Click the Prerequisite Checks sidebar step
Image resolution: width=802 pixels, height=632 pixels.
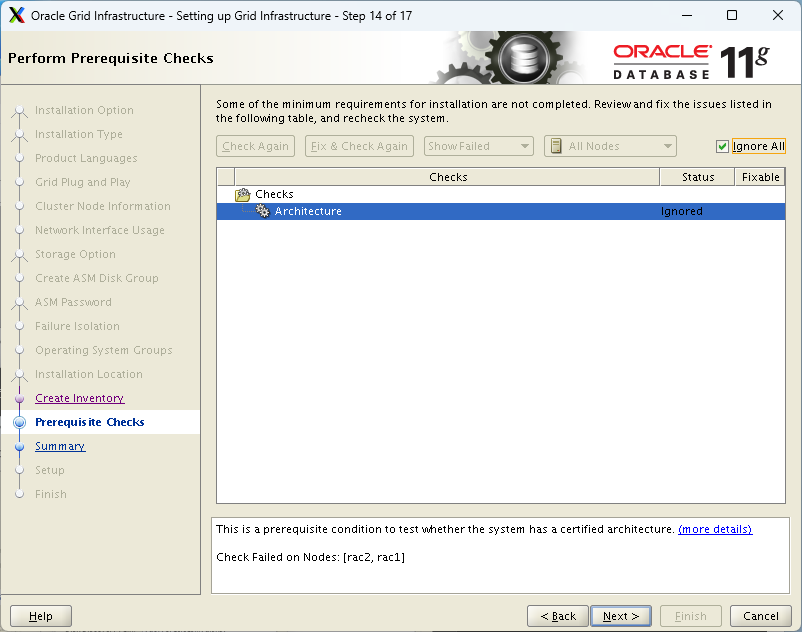90,422
